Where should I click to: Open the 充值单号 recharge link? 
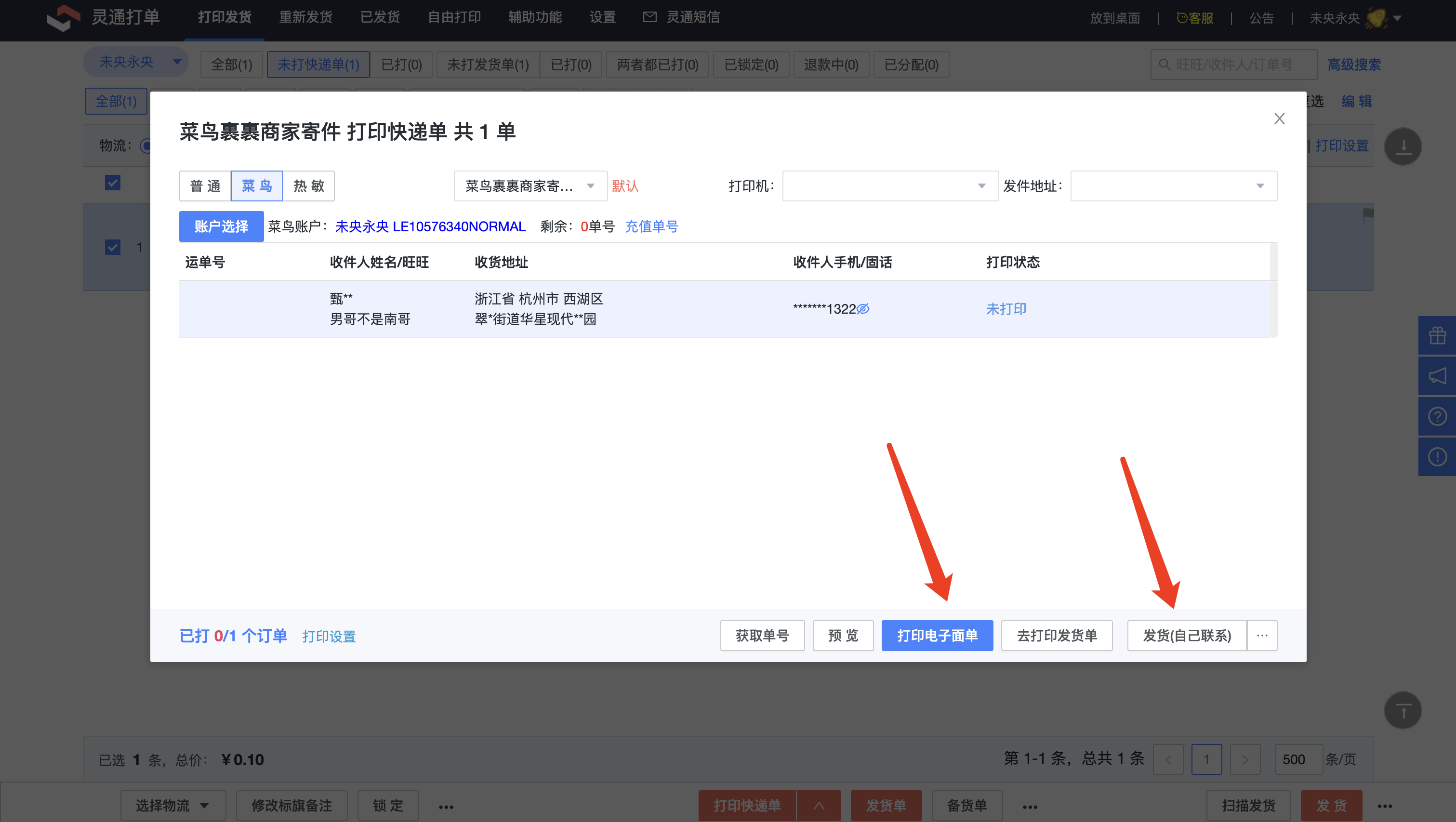[652, 226]
